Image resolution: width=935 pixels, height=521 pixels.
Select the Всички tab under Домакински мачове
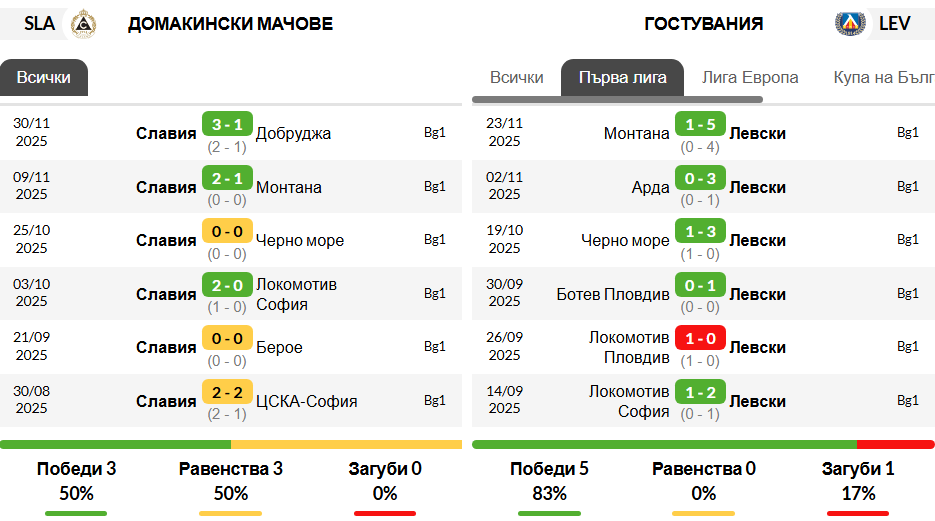tap(44, 77)
